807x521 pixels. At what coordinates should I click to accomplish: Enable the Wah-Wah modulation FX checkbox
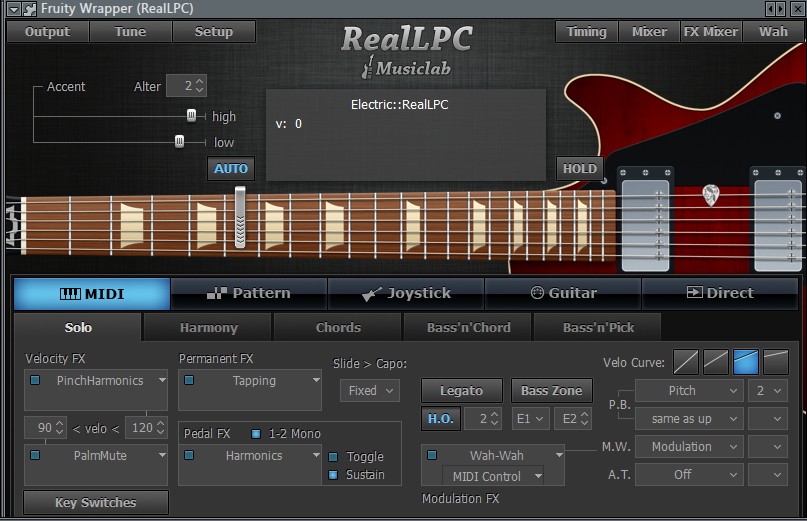[x=432, y=455]
